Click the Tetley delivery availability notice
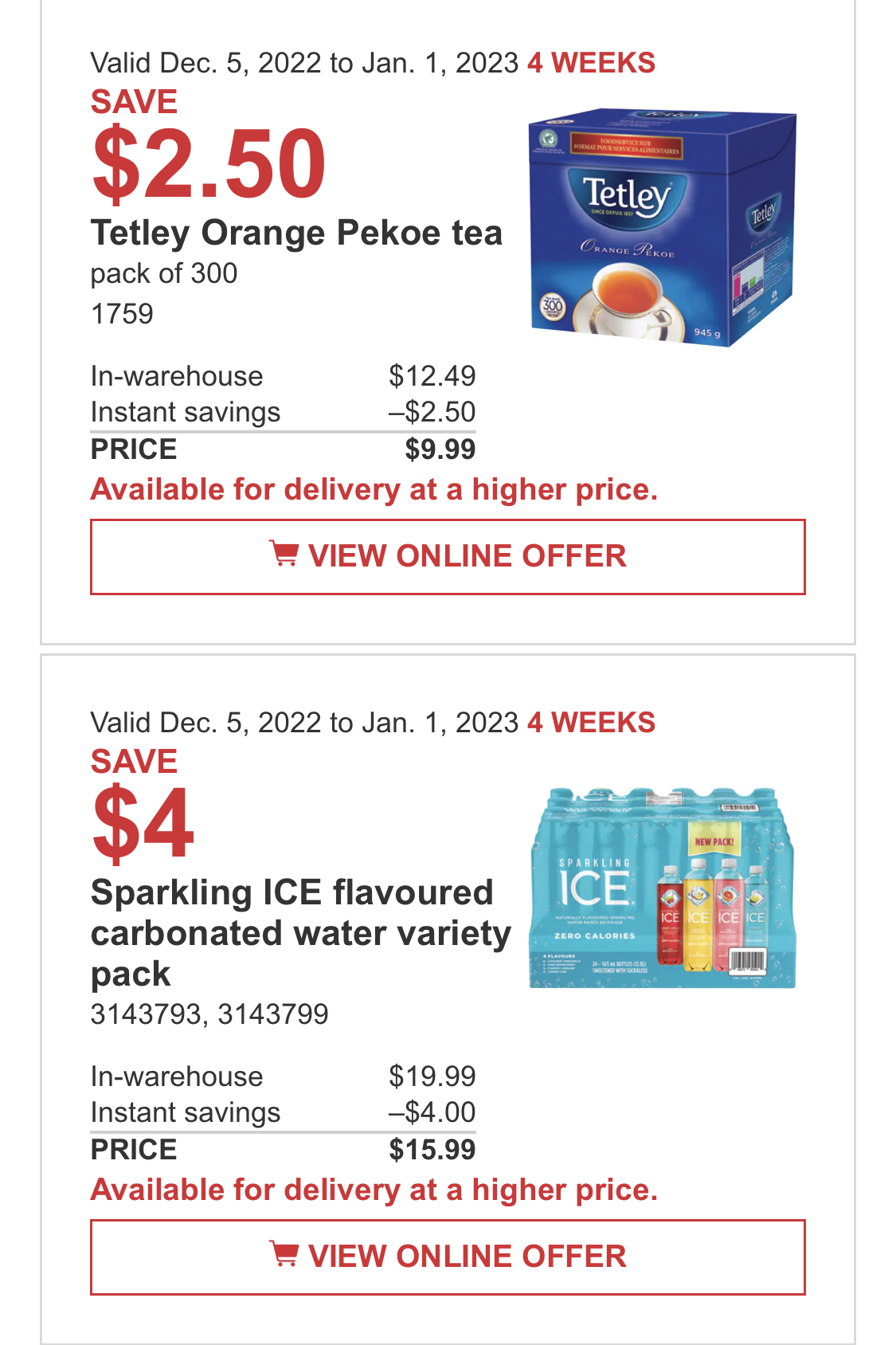 (x=374, y=490)
